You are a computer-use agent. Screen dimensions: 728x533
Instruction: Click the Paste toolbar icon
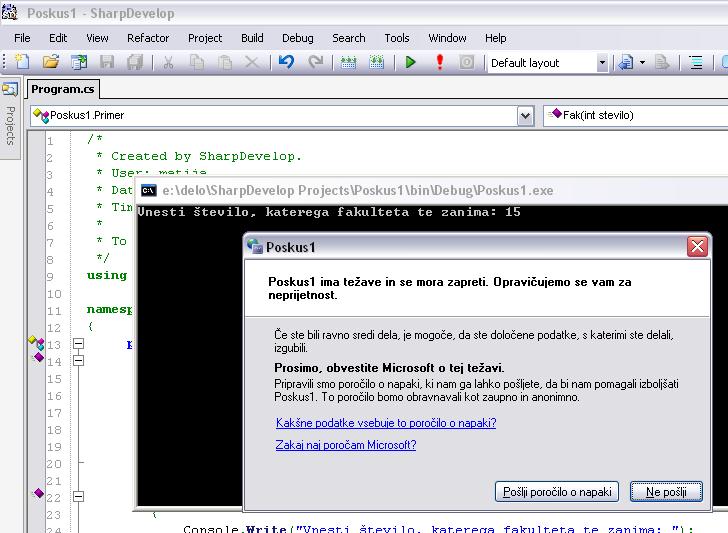(x=225, y=62)
